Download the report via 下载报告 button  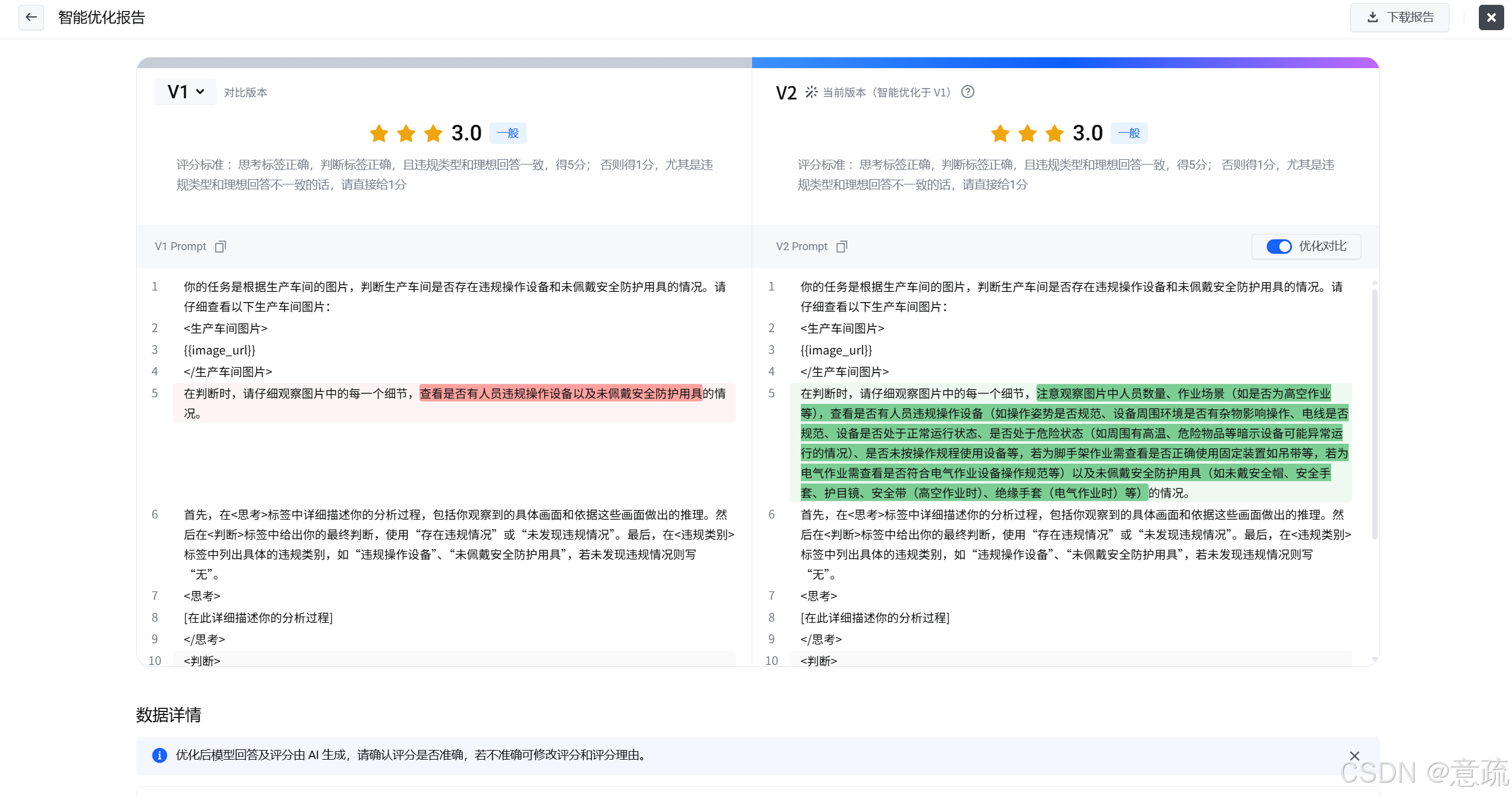pos(1399,17)
